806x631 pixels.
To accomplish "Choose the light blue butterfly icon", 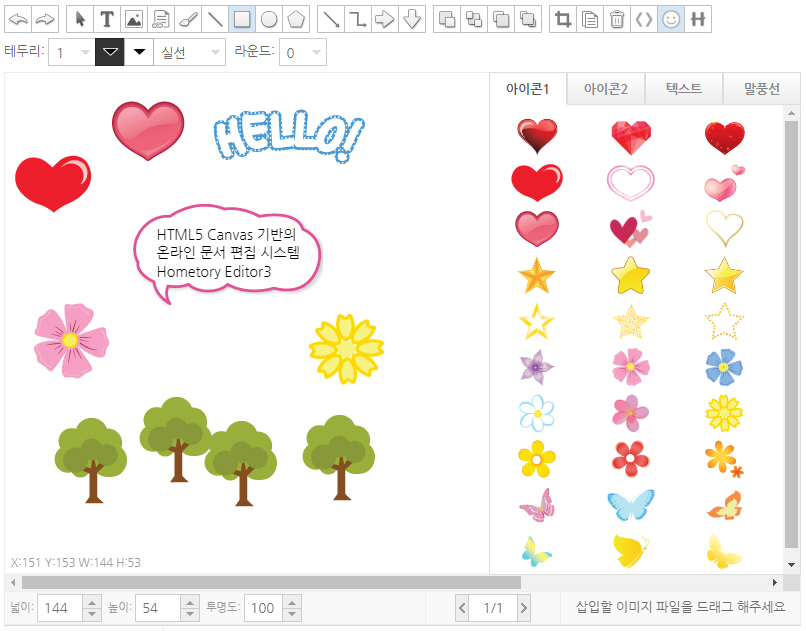I will pyautogui.click(x=631, y=505).
